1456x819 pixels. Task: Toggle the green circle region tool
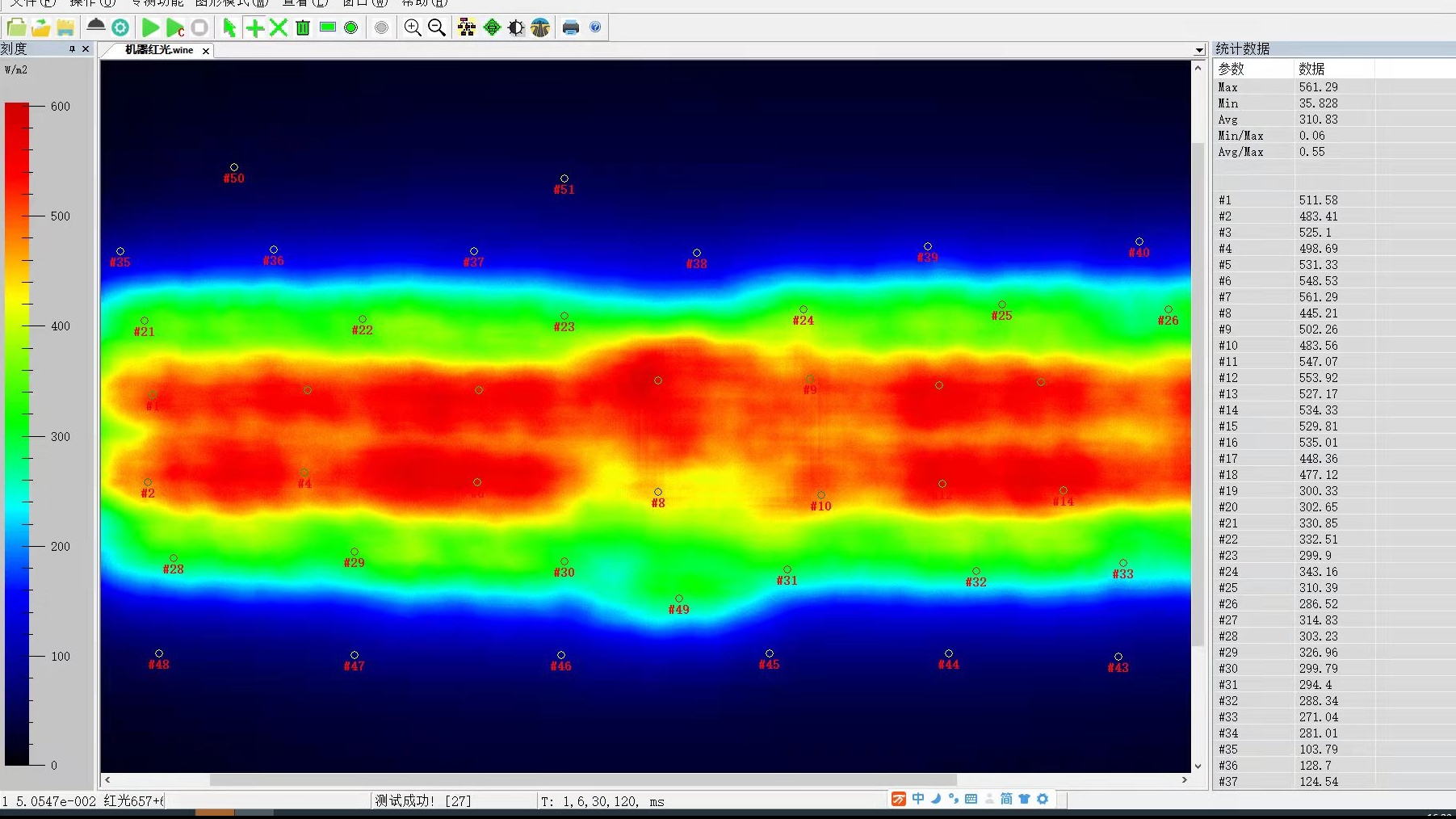pos(351,27)
